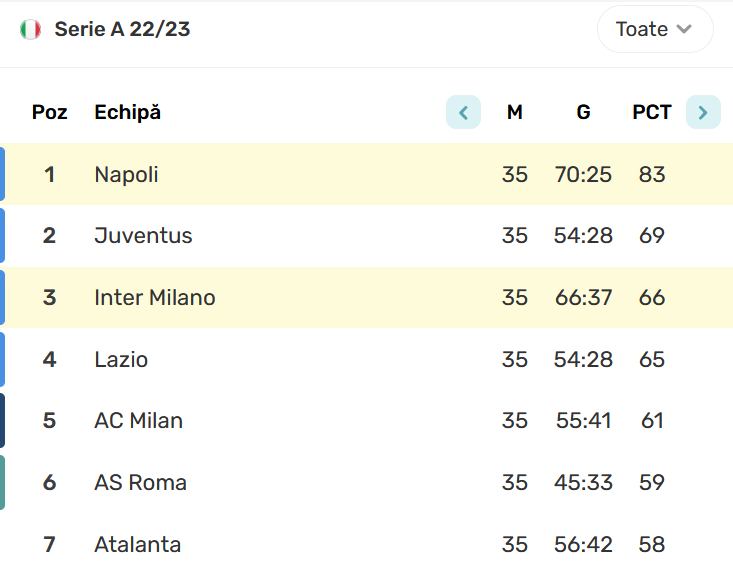Click the M matches column header
Screen dimensions: 733x583
[515, 112]
